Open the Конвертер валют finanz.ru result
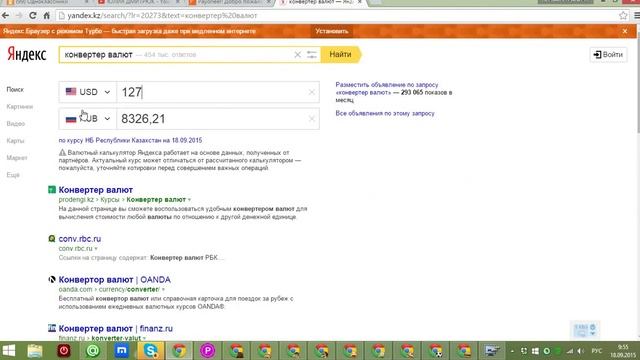The height and width of the screenshot is (360, 640). click(116, 329)
